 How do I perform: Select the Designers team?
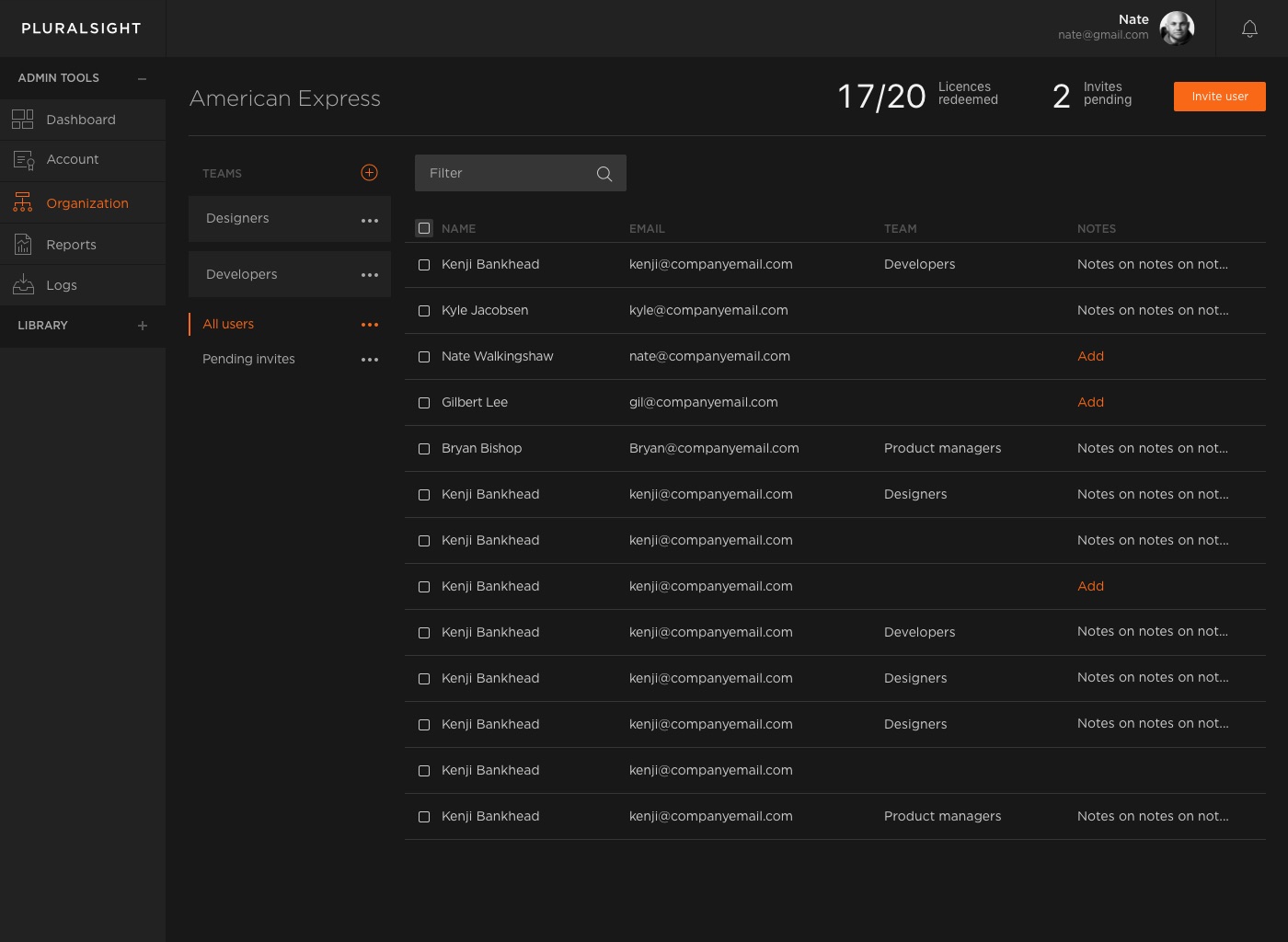click(x=290, y=219)
